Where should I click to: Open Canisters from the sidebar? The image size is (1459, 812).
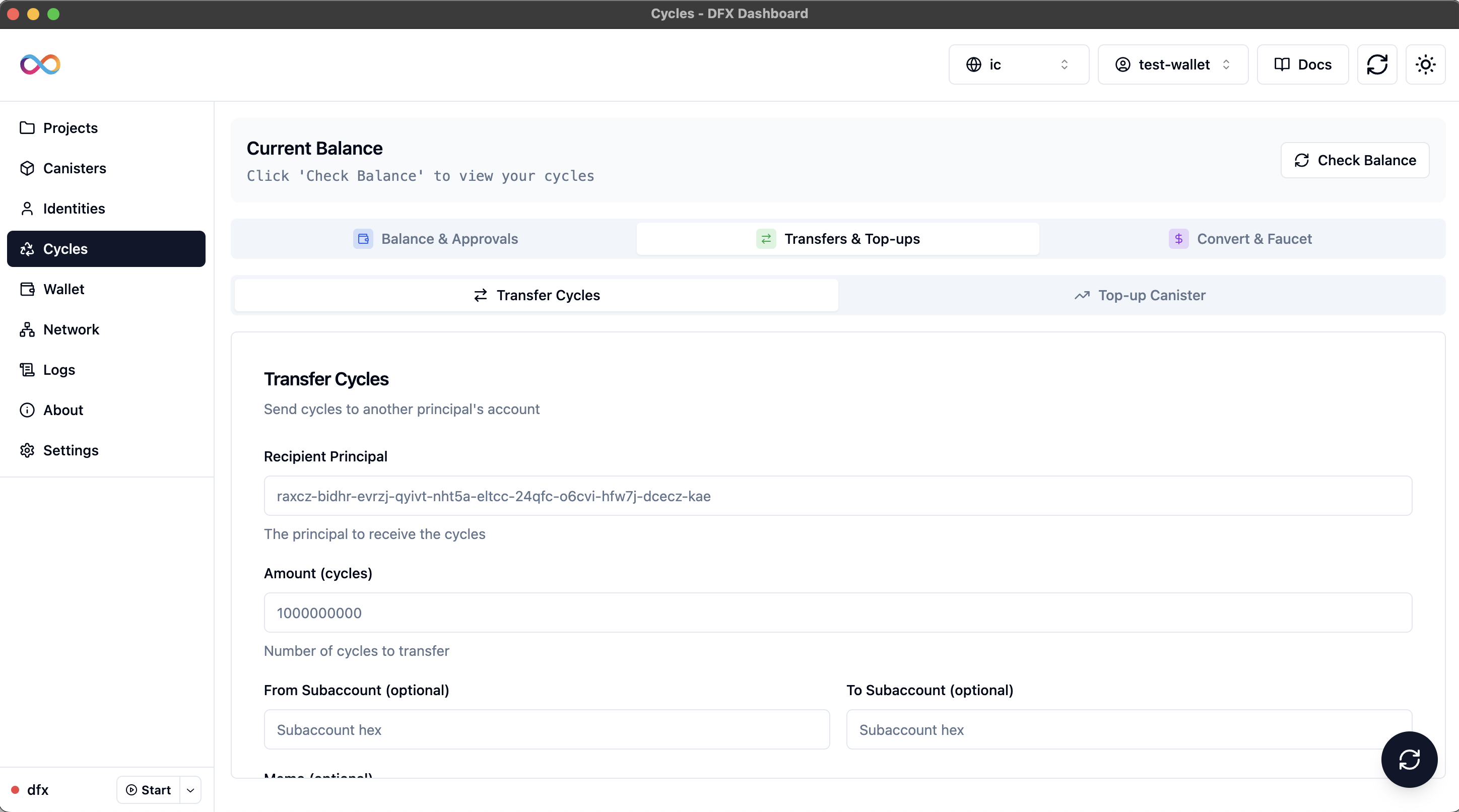click(74, 168)
